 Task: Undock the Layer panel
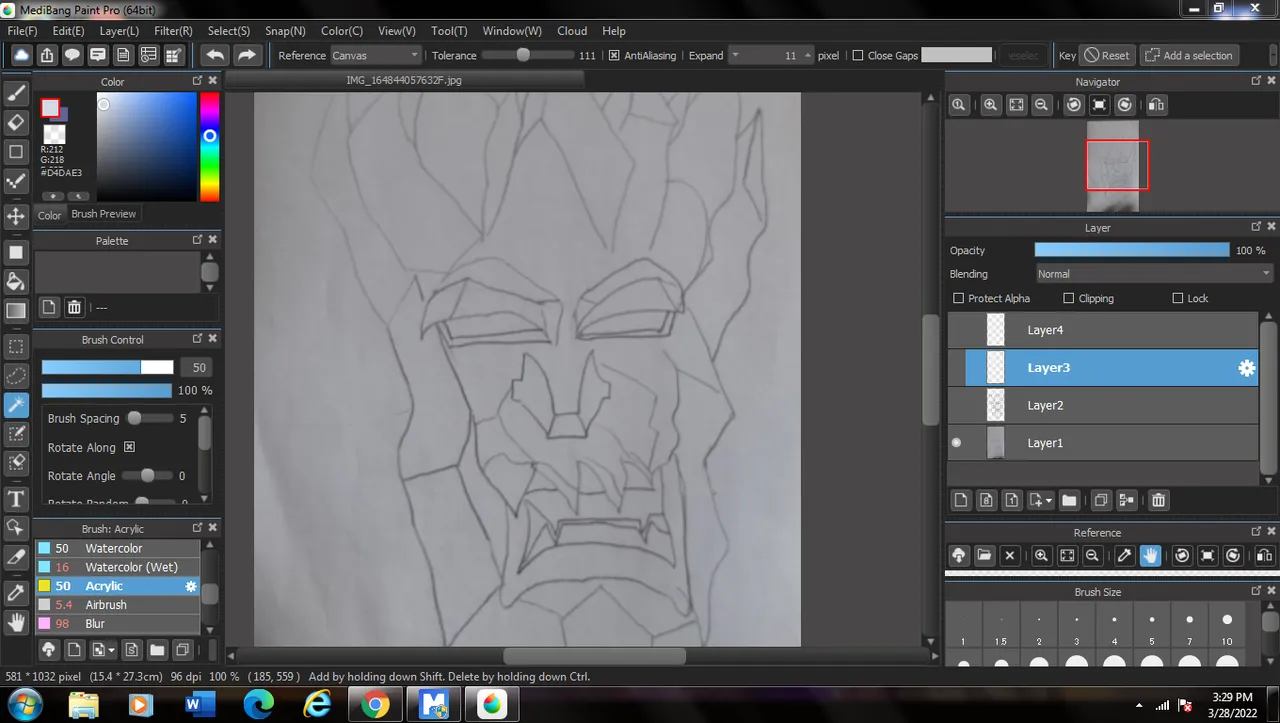pos(1256,228)
